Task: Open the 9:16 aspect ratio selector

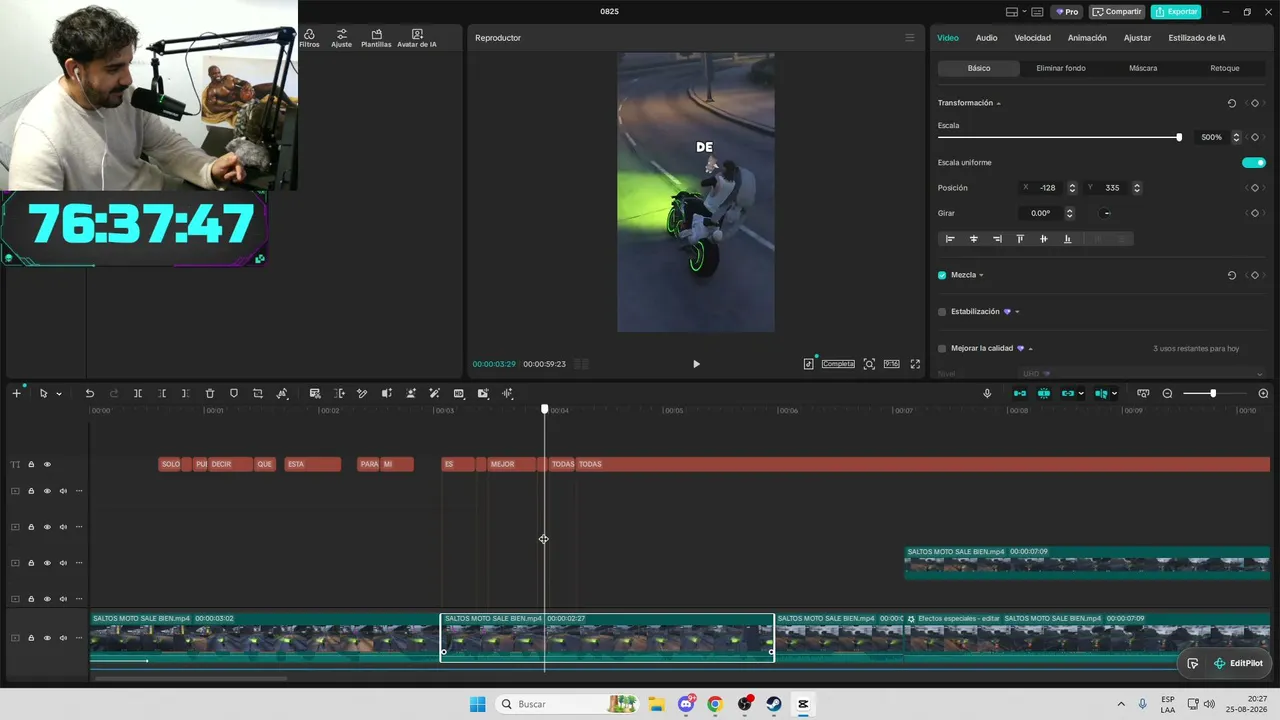Action: point(891,364)
